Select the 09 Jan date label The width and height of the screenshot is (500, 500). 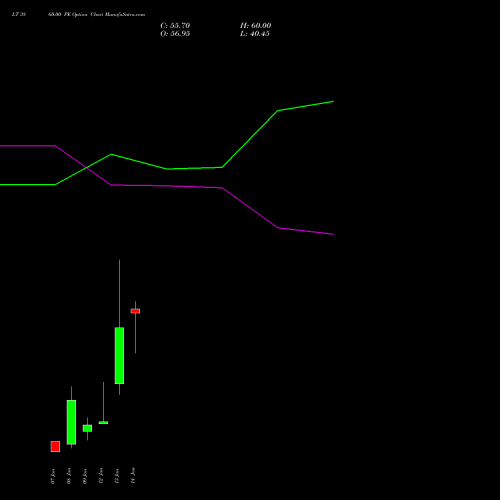pos(85,476)
